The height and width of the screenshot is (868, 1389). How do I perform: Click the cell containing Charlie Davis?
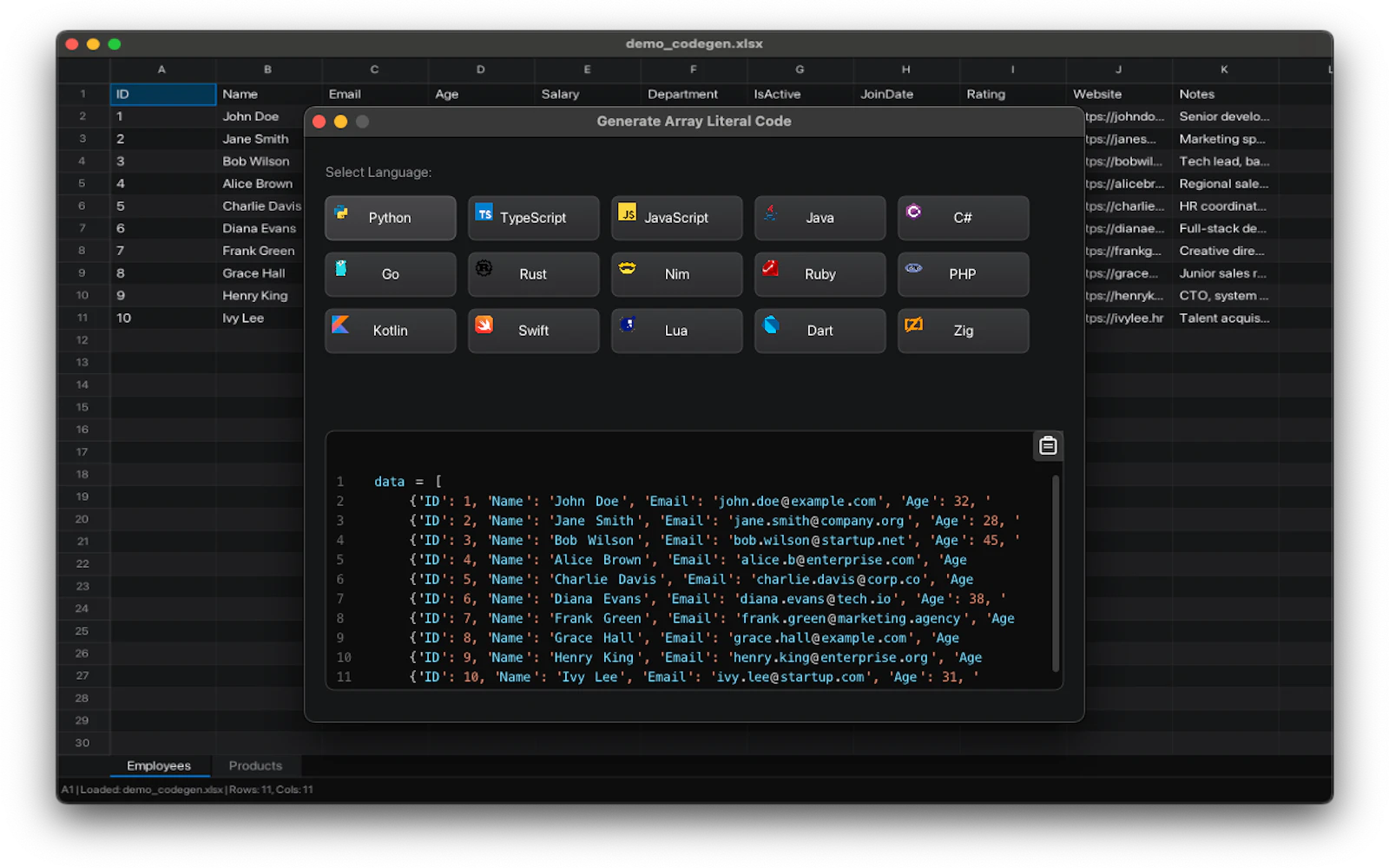click(260, 206)
